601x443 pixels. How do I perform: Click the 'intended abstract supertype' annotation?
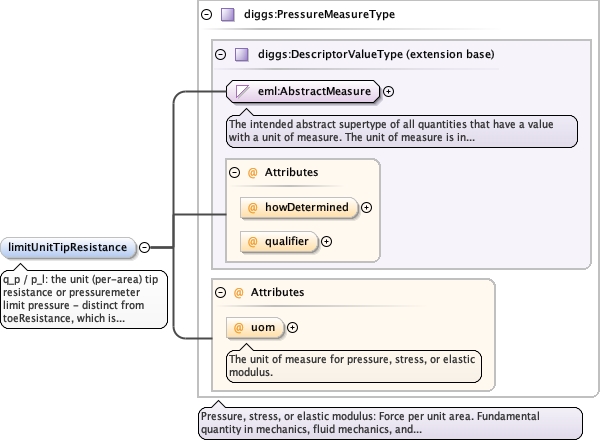point(402,131)
